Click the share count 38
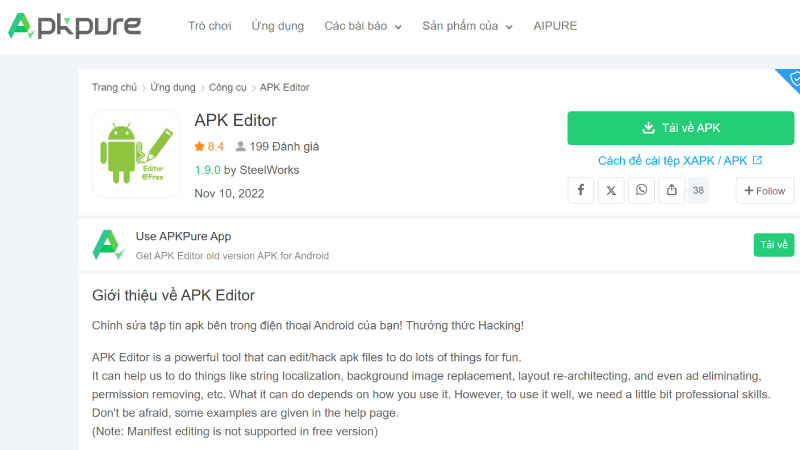The width and height of the screenshot is (800, 450). pos(698,190)
